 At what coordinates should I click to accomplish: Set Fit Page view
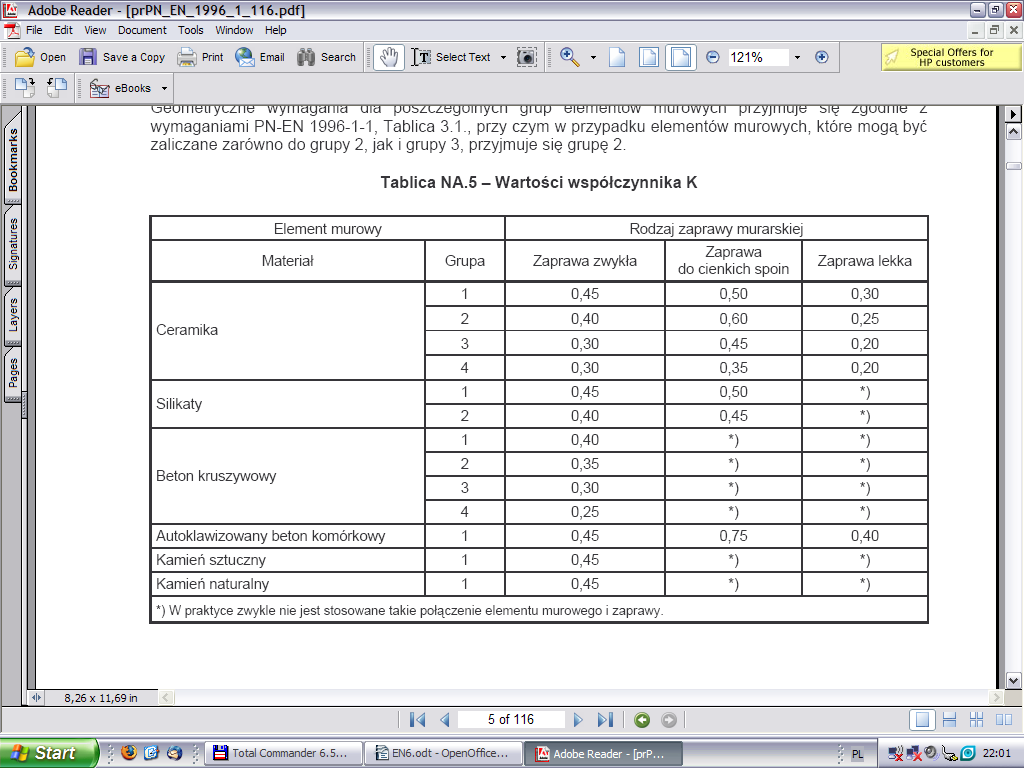point(649,57)
